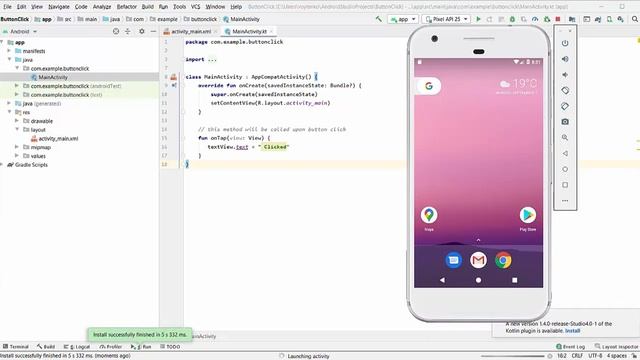This screenshot has height=360, width=640.
Task: Collapse the java folder
Action: click(9, 60)
